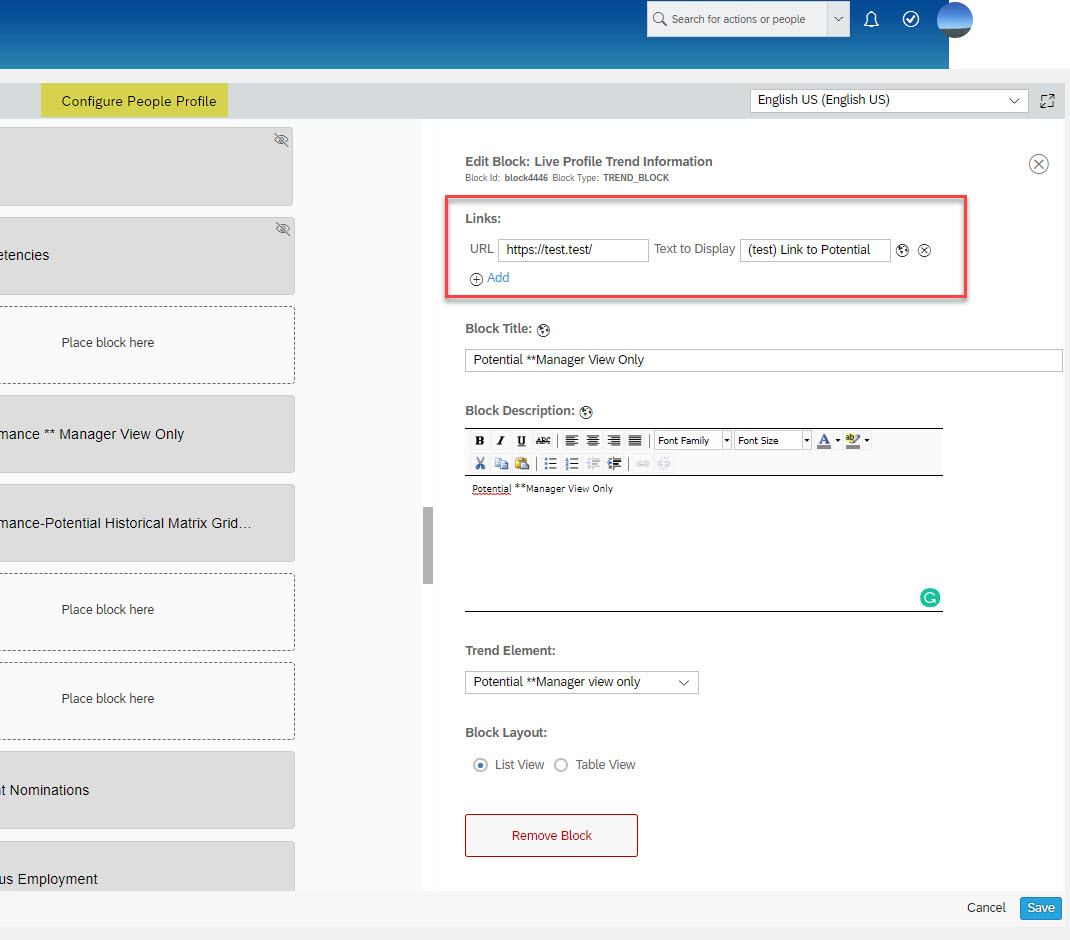This screenshot has width=1070, height=940.
Task: Open translations globe beside the link text
Action: pos(903,251)
